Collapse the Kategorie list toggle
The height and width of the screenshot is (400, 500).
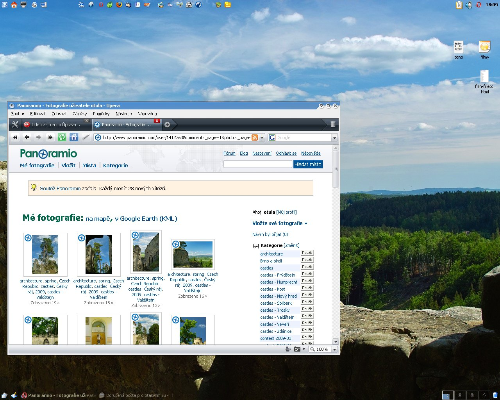click(x=255, y=246)
